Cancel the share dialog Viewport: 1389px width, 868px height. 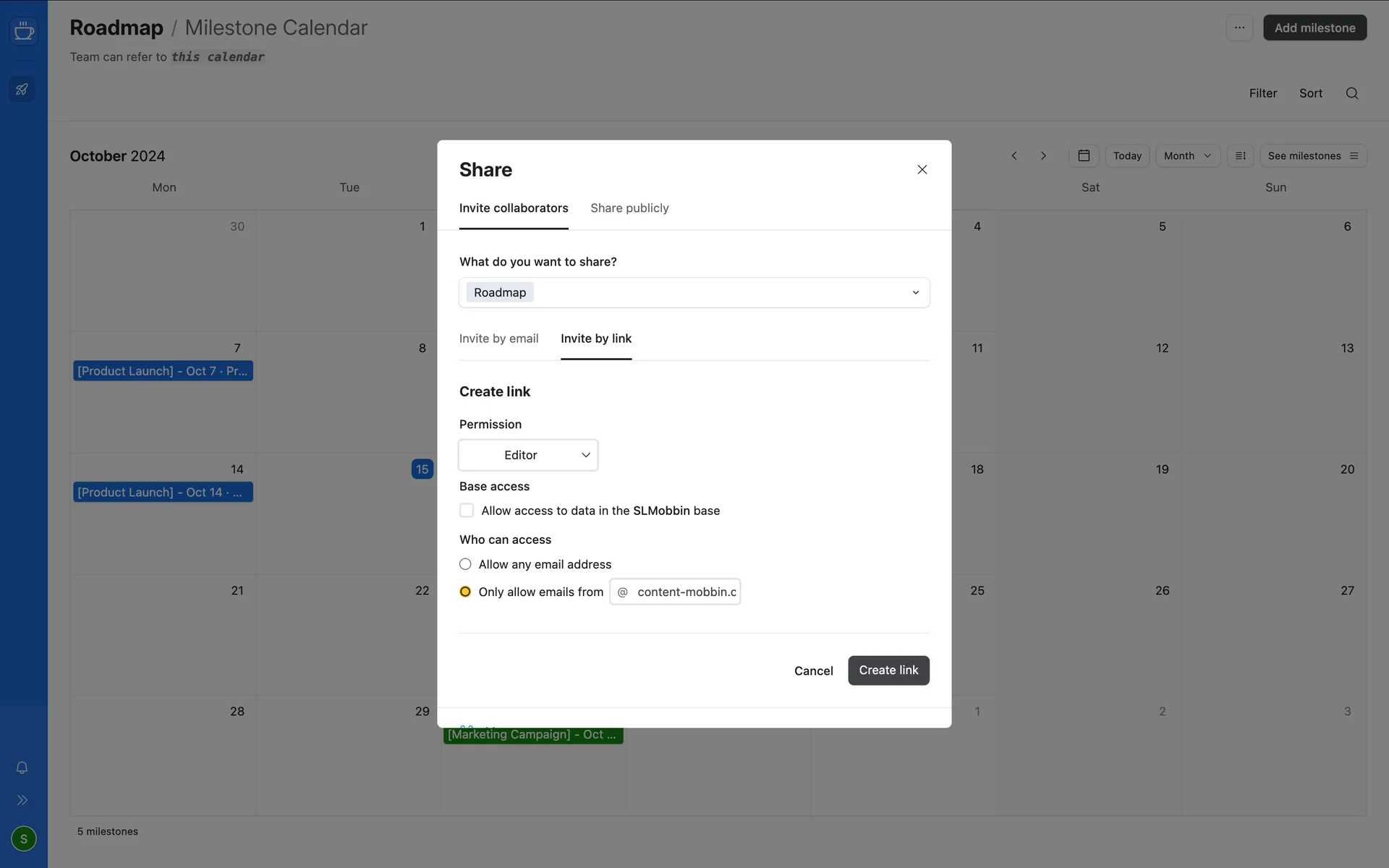[x=813, y=671]
